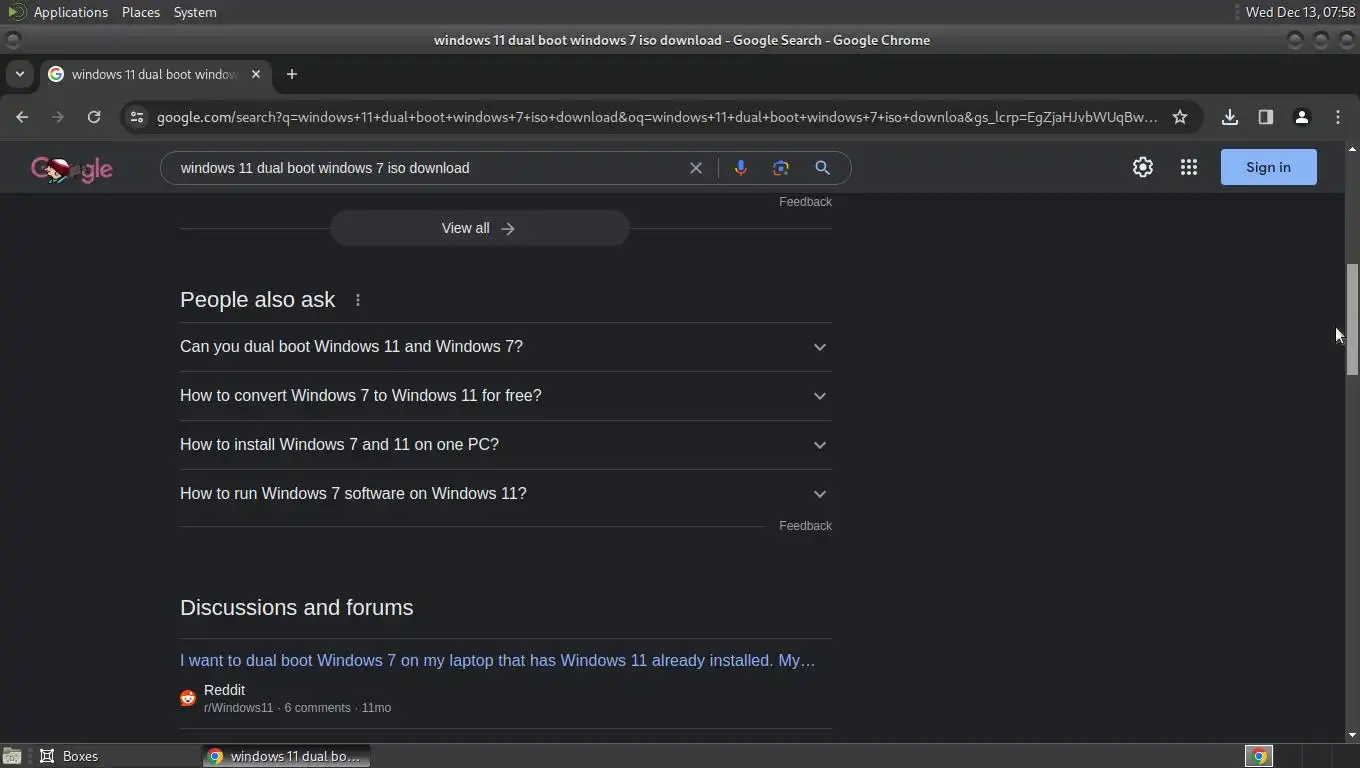Expand Can you dual boot Windows 11 question
This screenshot has height=768, width=1360.
tap(505, 347)
